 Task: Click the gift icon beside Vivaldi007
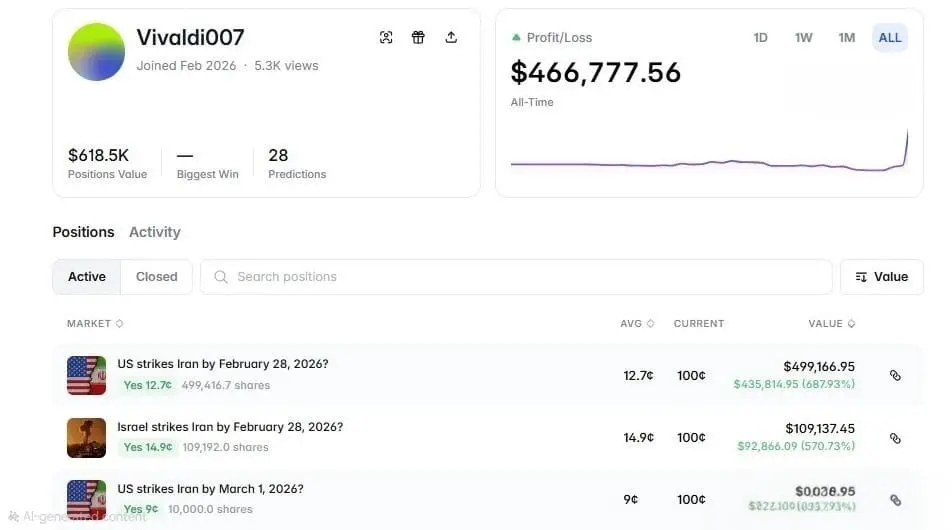[418, 37]
